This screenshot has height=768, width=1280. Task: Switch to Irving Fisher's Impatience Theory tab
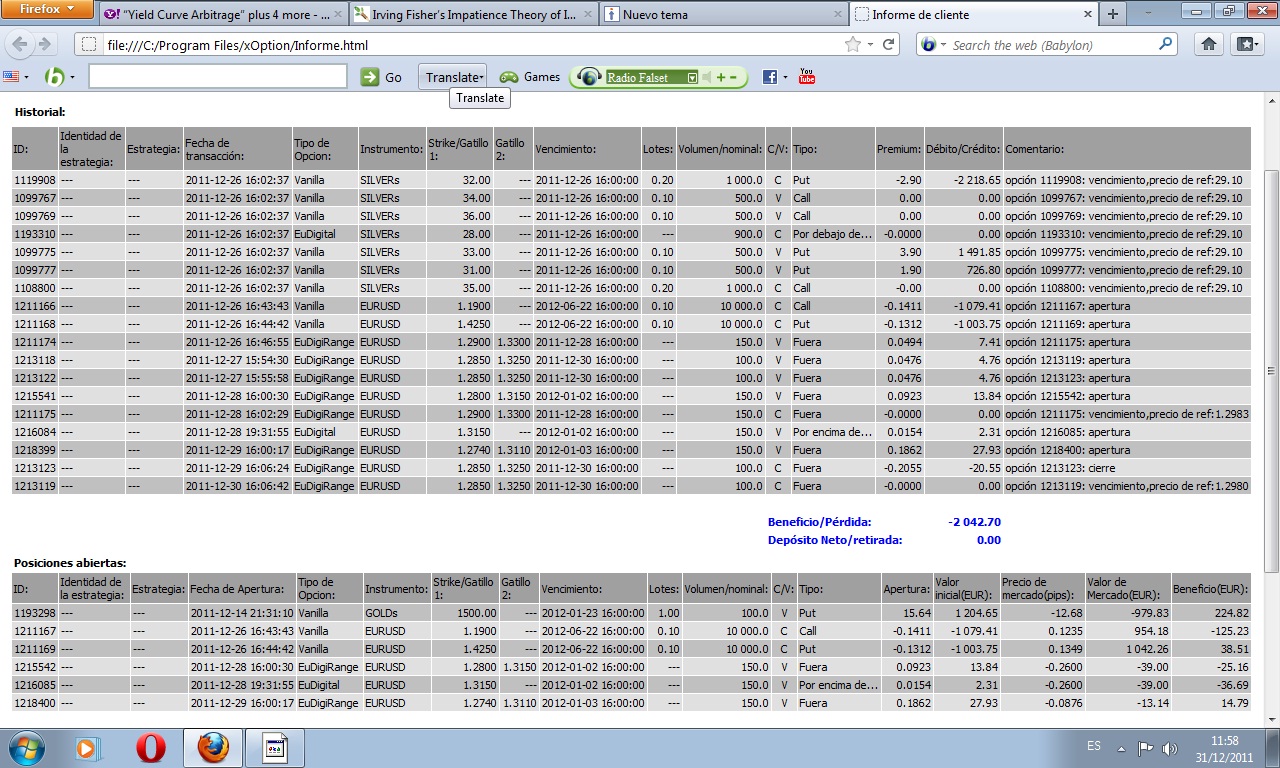tap(473, 15)
